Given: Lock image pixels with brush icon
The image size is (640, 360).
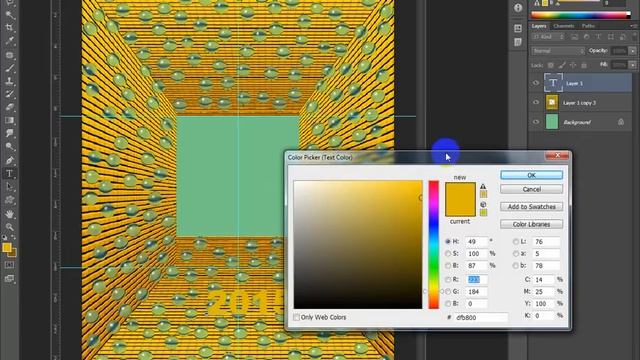Looking at the screenshot, I should [562, 65].
